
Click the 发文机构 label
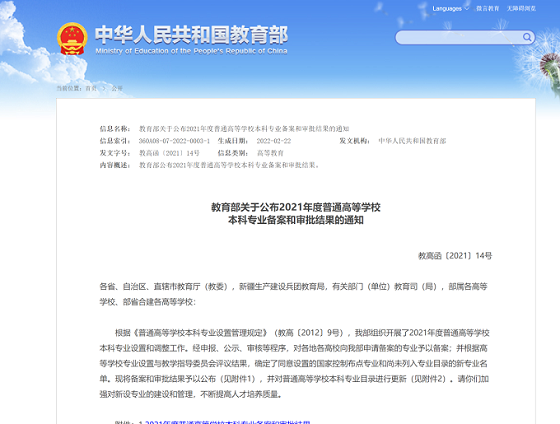(x=354, y=141)
